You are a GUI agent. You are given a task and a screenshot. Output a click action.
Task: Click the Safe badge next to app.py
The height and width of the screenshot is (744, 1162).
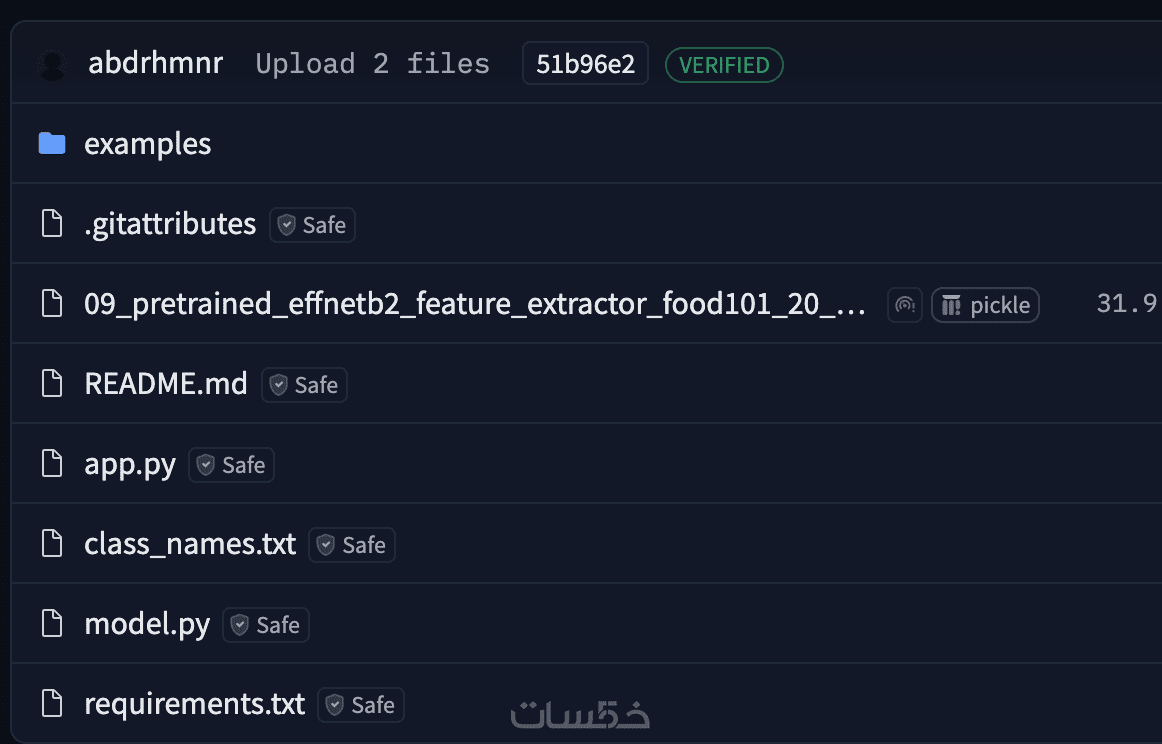pos(232,465)
